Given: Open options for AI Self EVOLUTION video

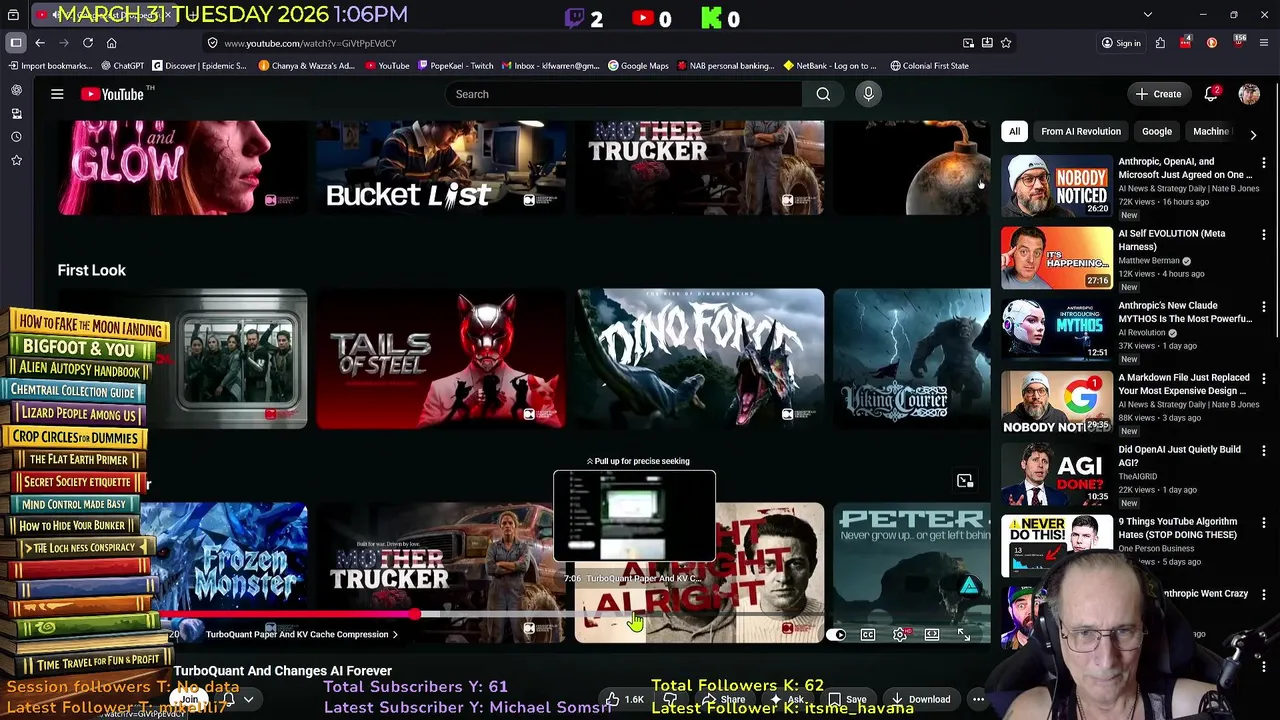Looking at the screenshot, I should click(1263, 235).
